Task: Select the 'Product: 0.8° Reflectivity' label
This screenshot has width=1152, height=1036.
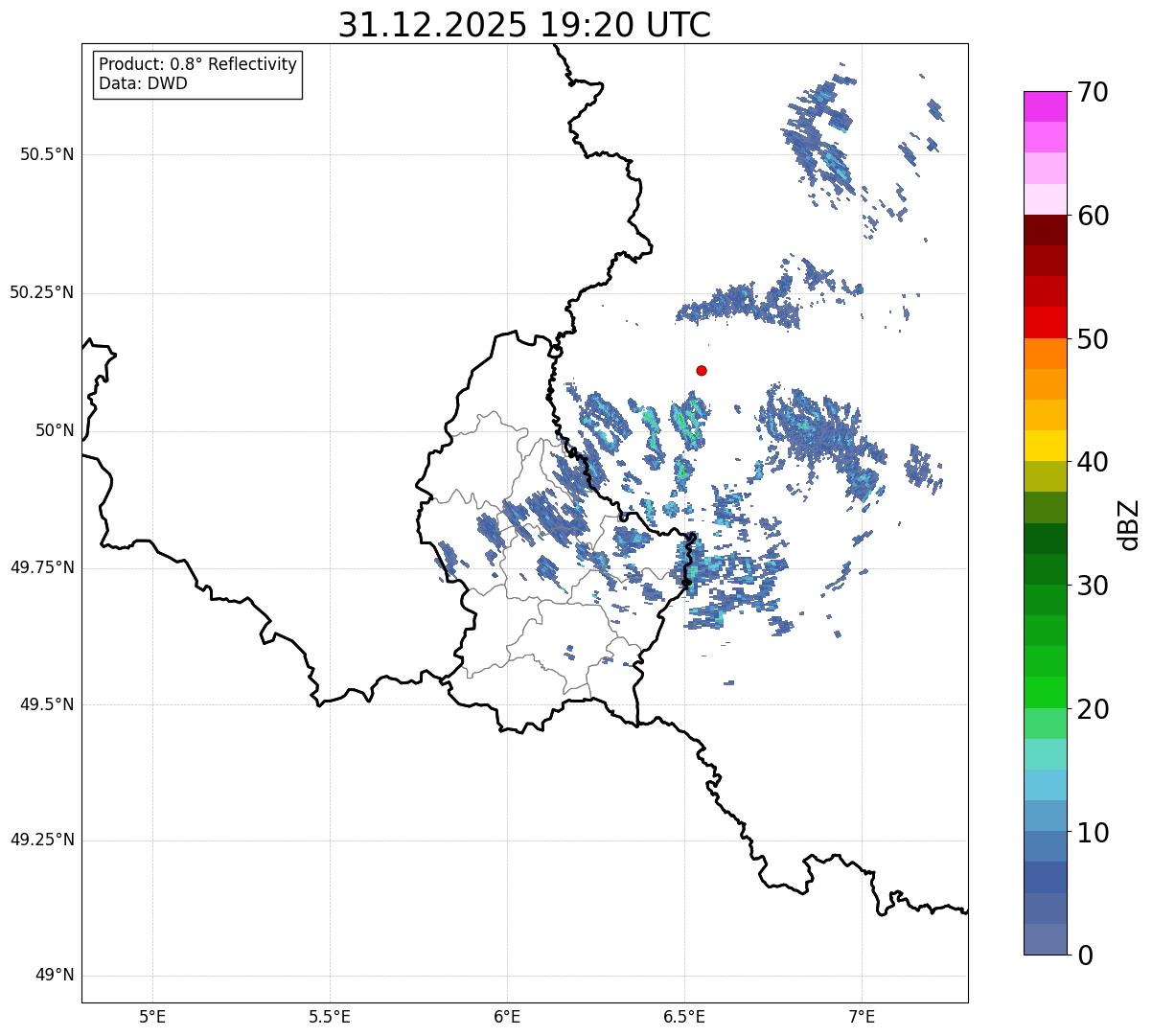Action: tap(198, 64)
